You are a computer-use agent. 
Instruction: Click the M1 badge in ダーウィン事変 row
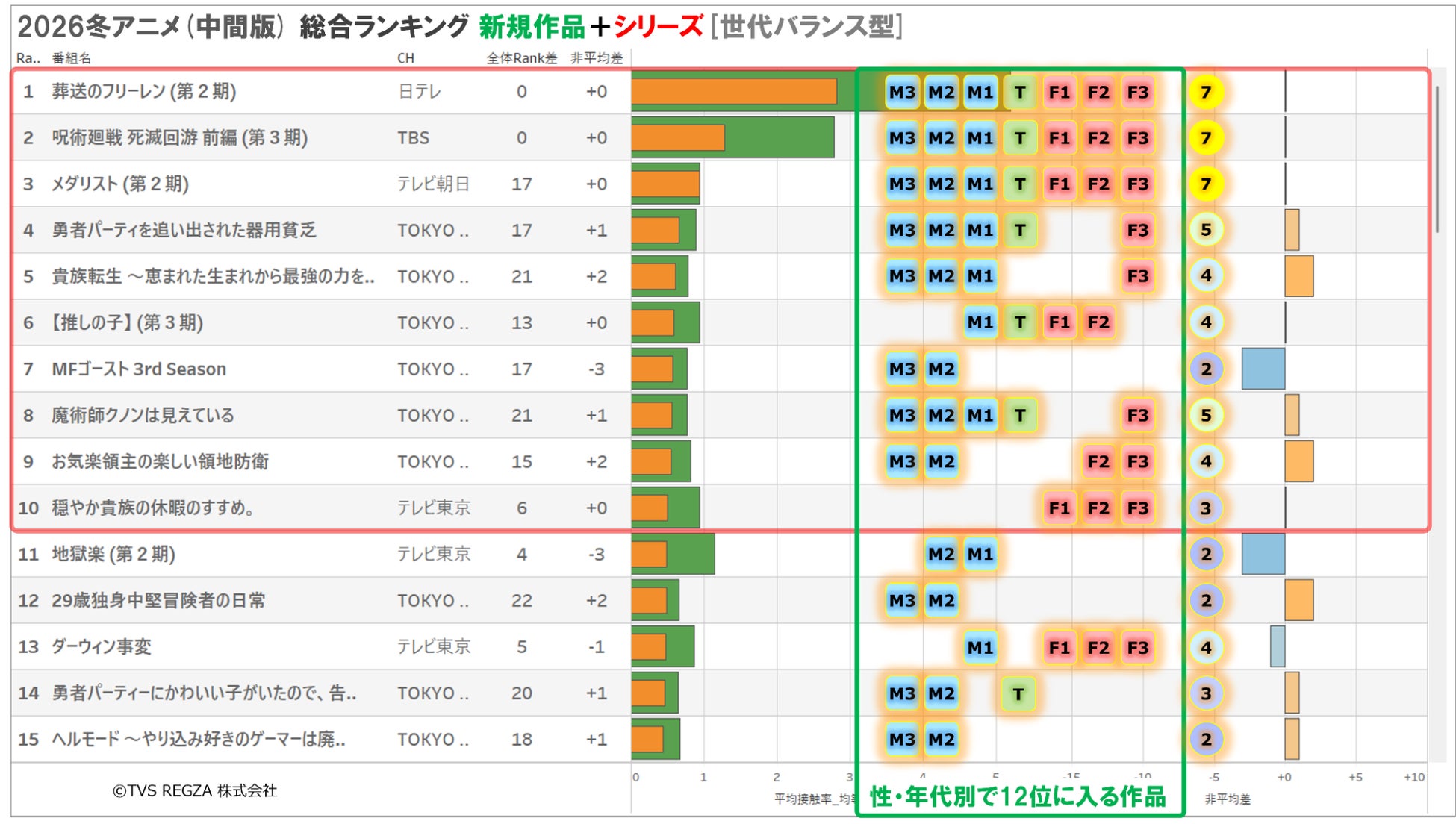pyautogui.click(x=980, y=647)
